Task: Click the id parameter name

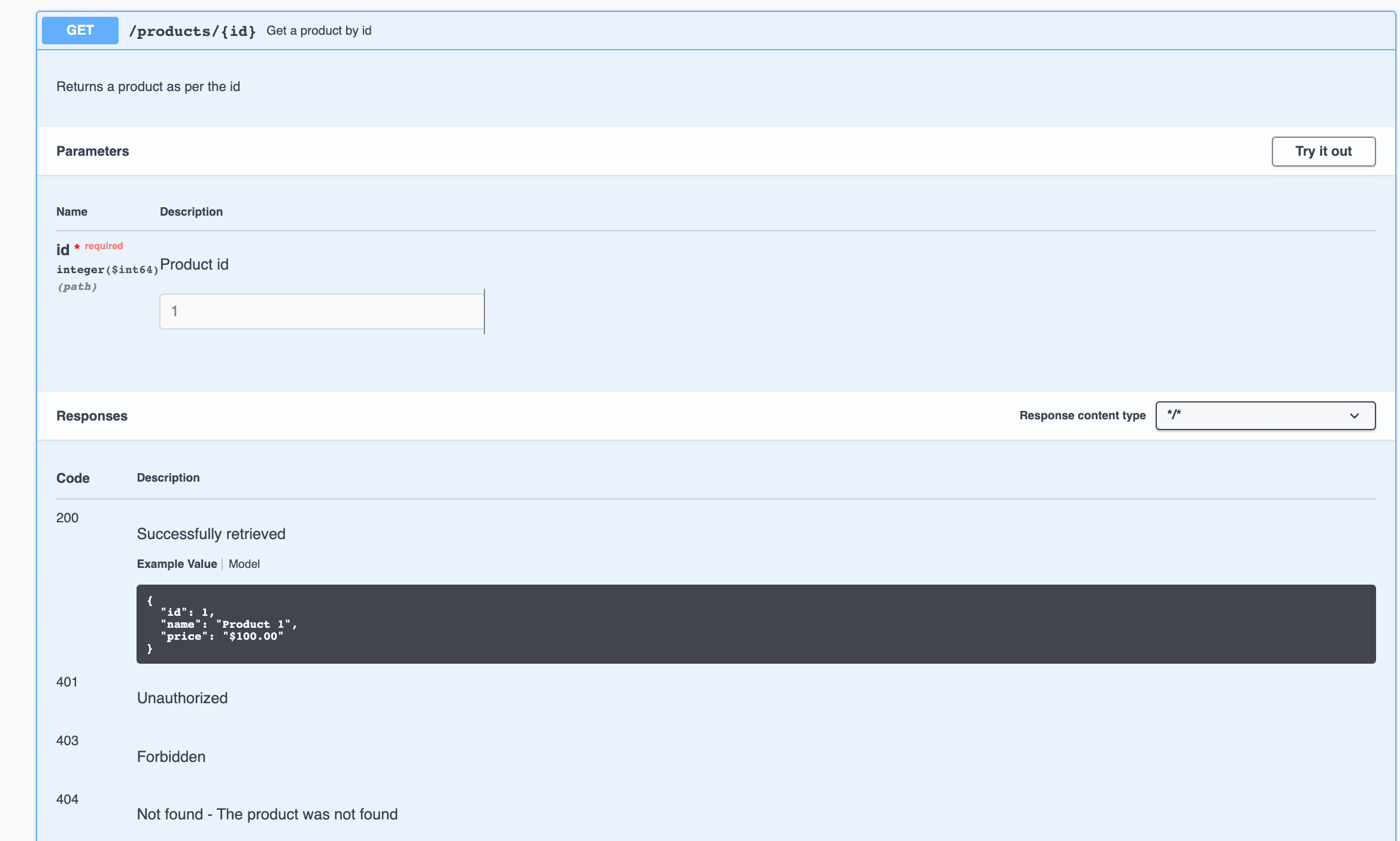Action: point(62,250)
